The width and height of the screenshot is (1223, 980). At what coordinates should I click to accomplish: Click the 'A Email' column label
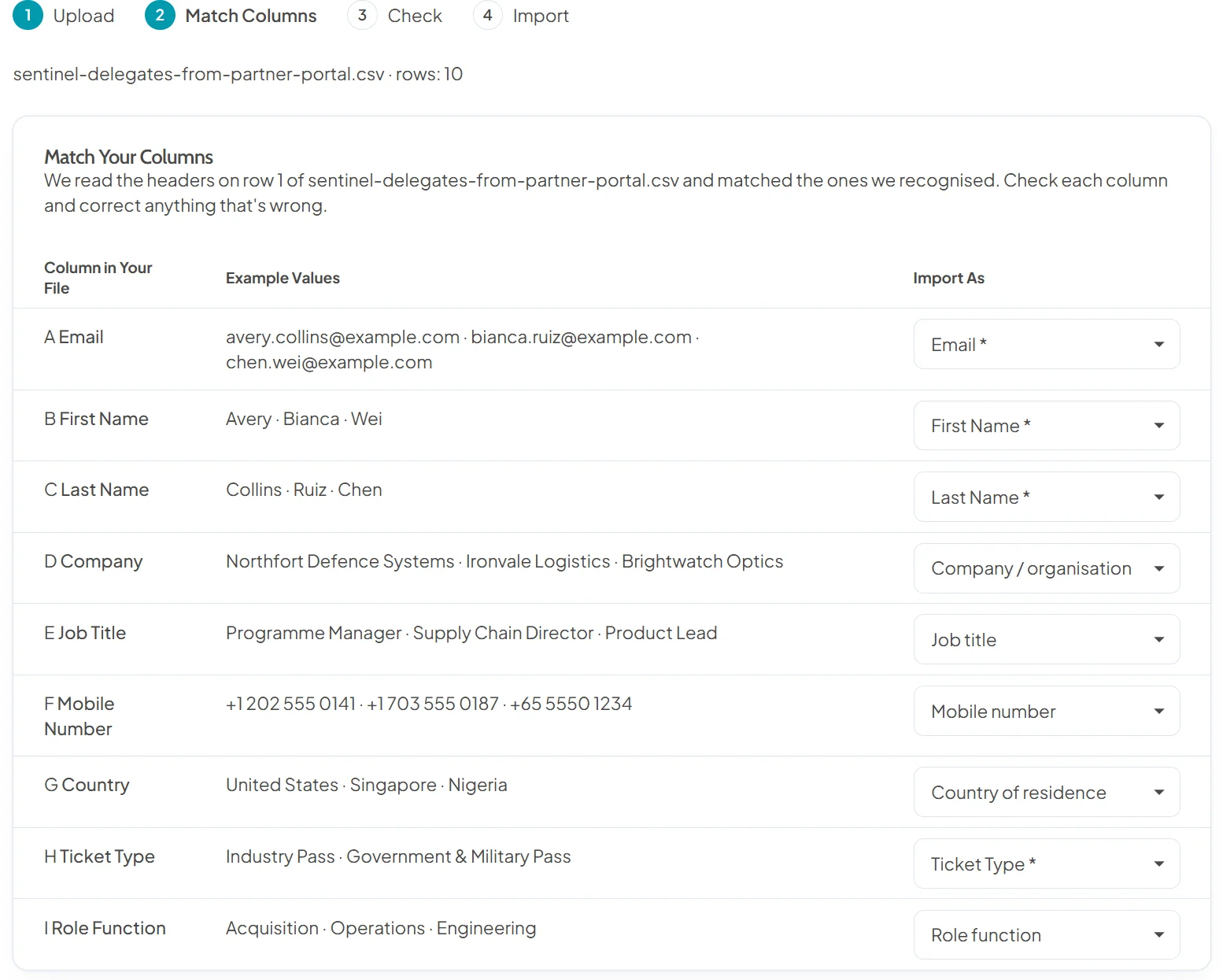click(x=74, y=337)
